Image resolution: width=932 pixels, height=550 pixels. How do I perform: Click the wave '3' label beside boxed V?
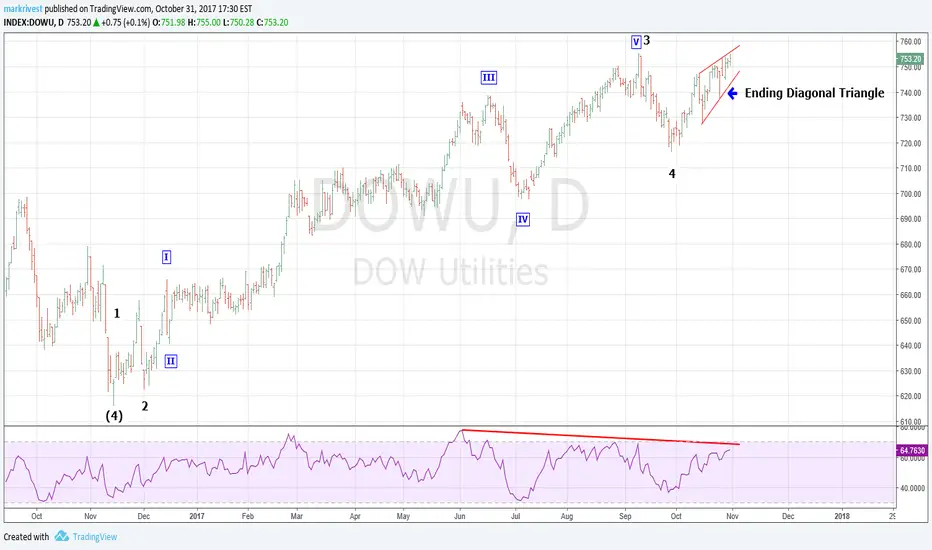tap(647, 40)
